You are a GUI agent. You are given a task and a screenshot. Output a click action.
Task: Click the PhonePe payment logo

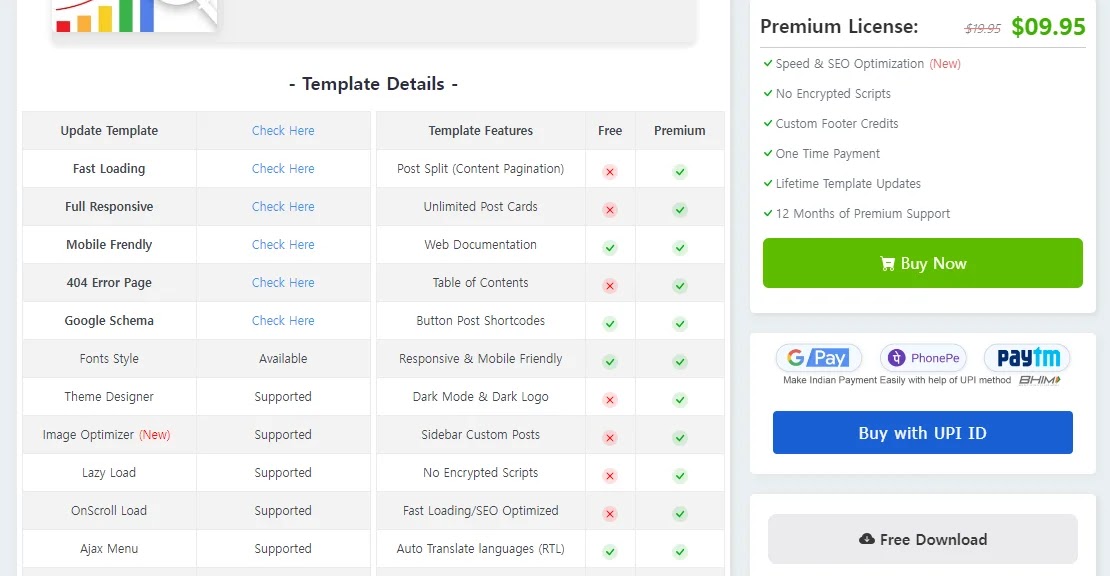click(x=923, y=358)
